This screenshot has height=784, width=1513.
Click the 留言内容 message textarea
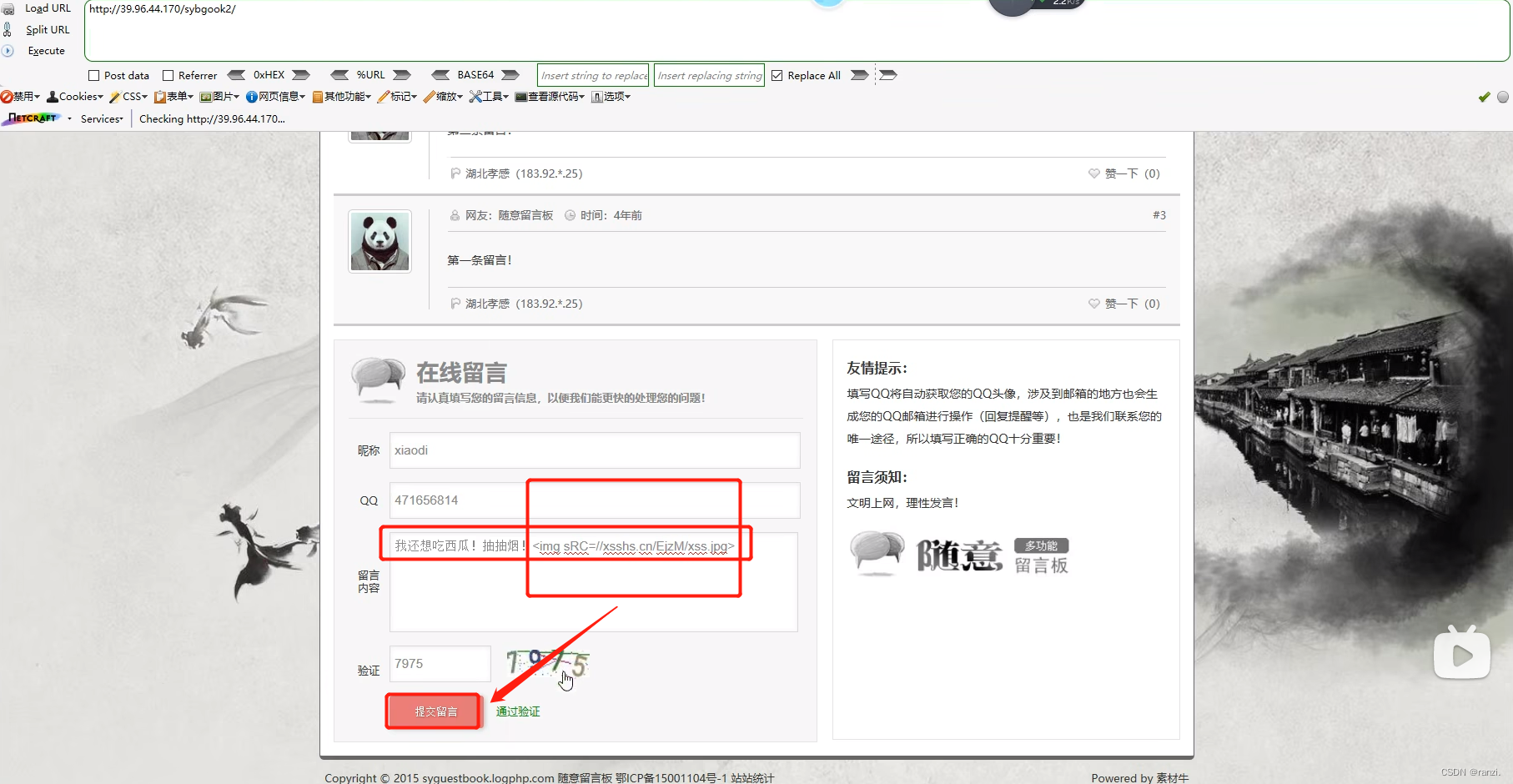593,582
